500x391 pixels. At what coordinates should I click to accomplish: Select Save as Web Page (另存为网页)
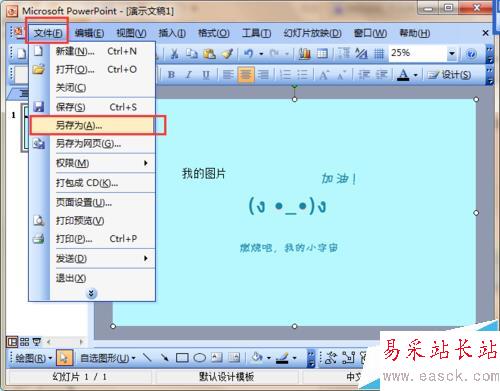(x=92, y=144)
